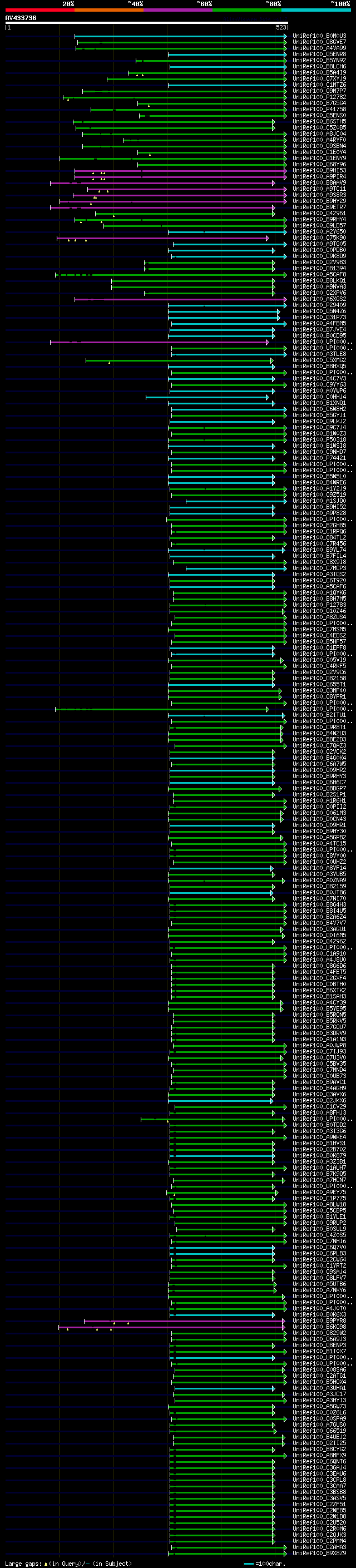Select the UniRef100_P41758 label
The image size is (356, 1568).
[x=319, y=110]
